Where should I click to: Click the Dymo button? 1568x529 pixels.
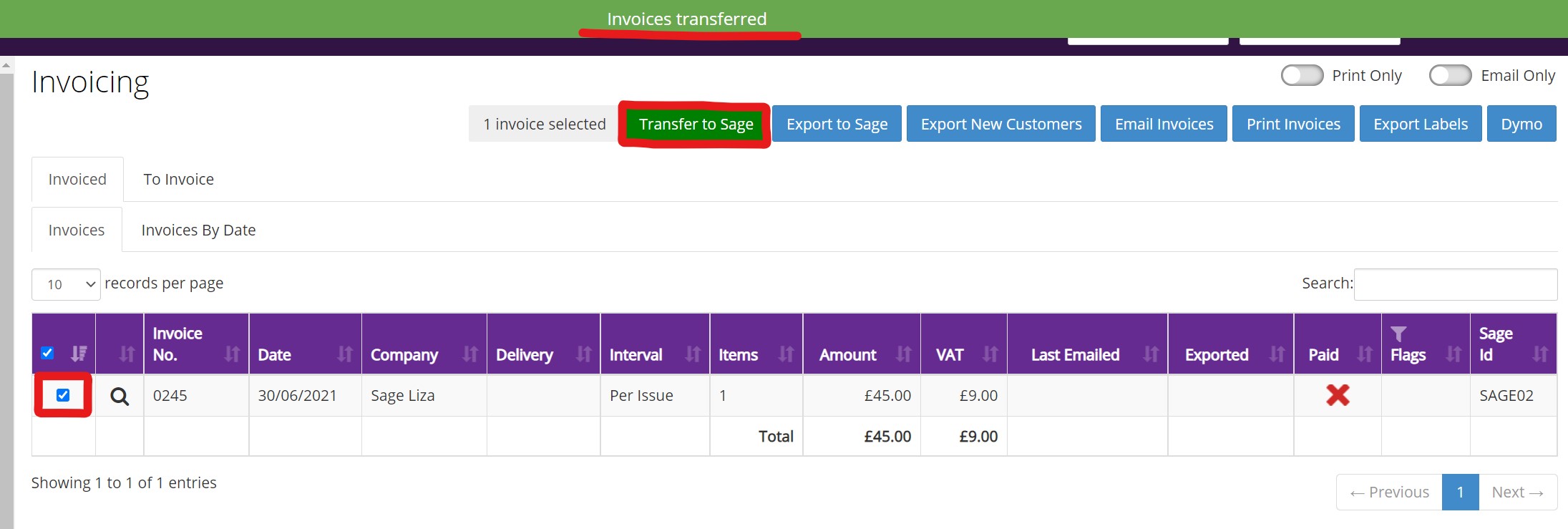1521,124
